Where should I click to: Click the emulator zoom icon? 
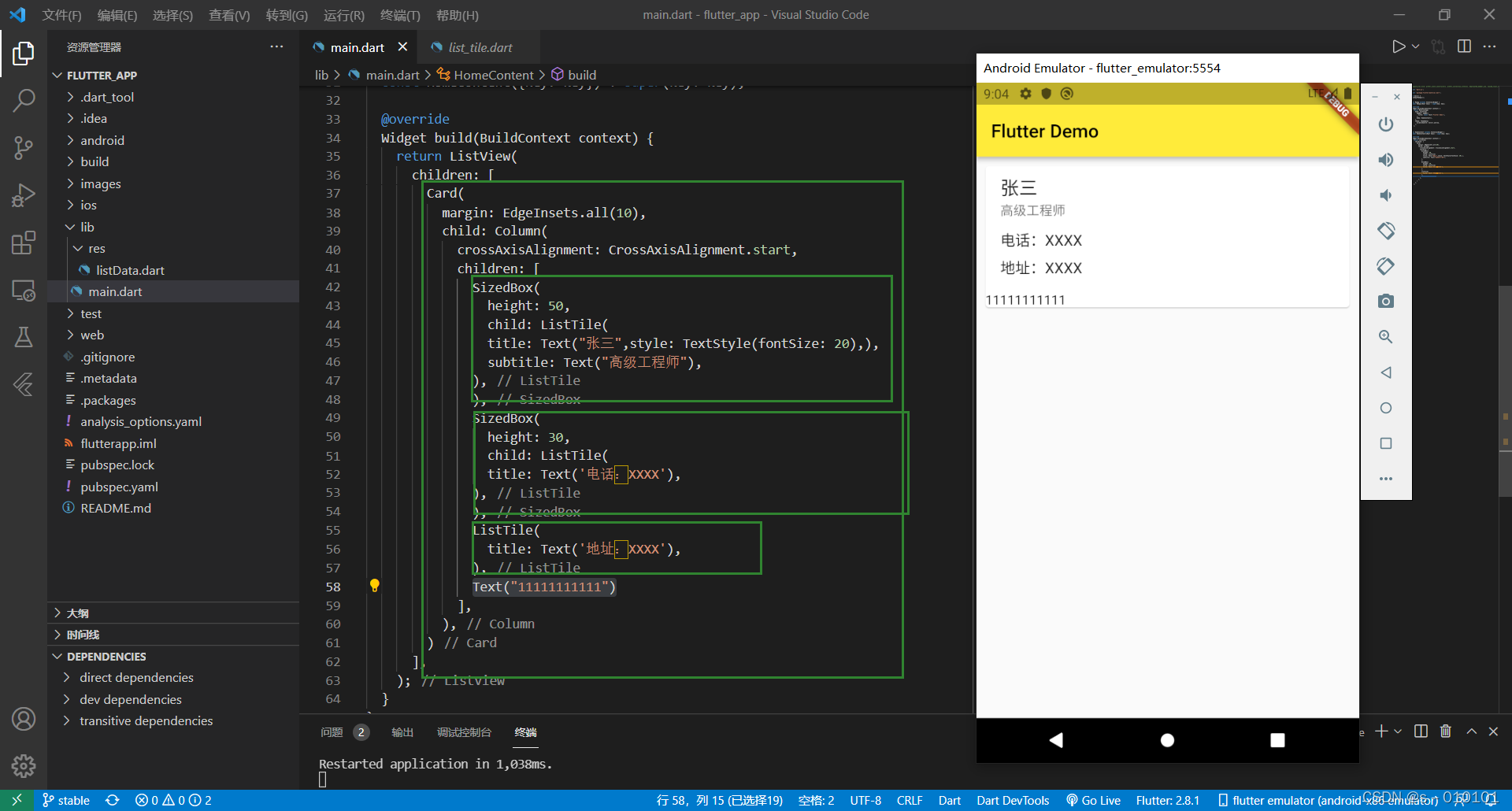coord(1386,337)
